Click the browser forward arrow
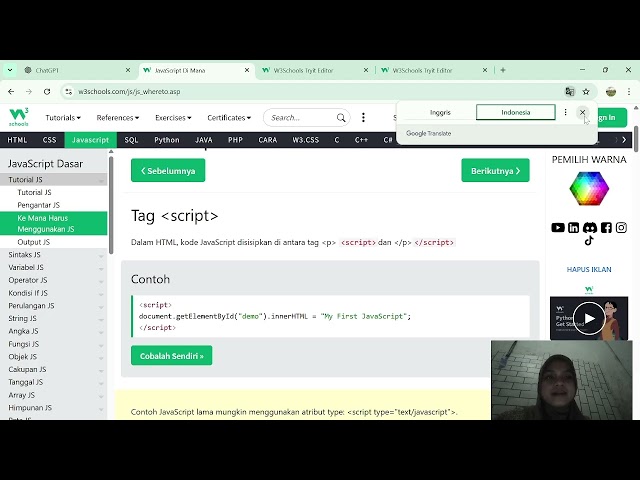640x480 pixels. pyautogui.click(x=29, y=91)
